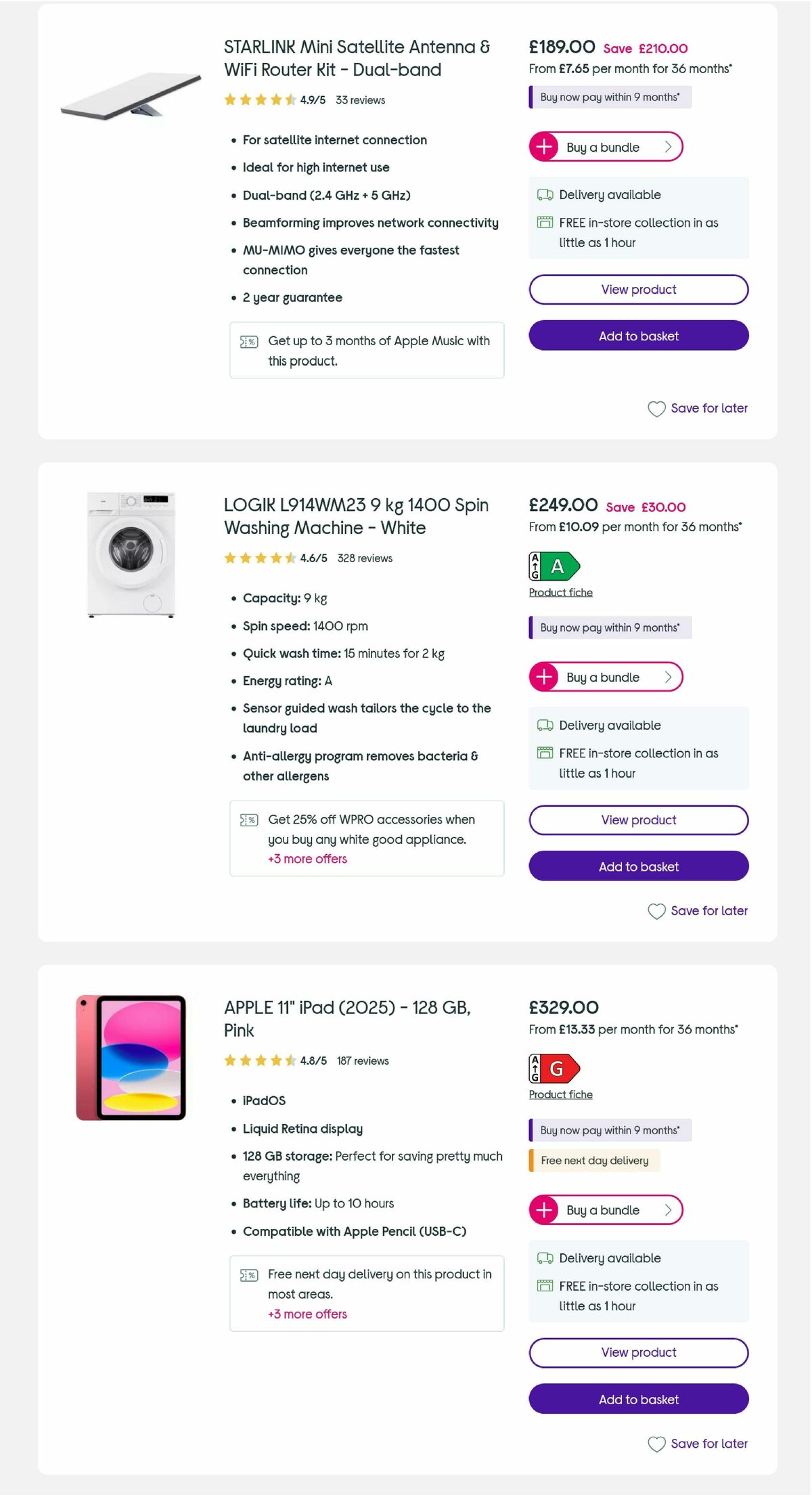Expand +3 more offers under washing machine
Image resolution: width=812 pixels, height=1495 pixels.
click(x=307, y=859)
